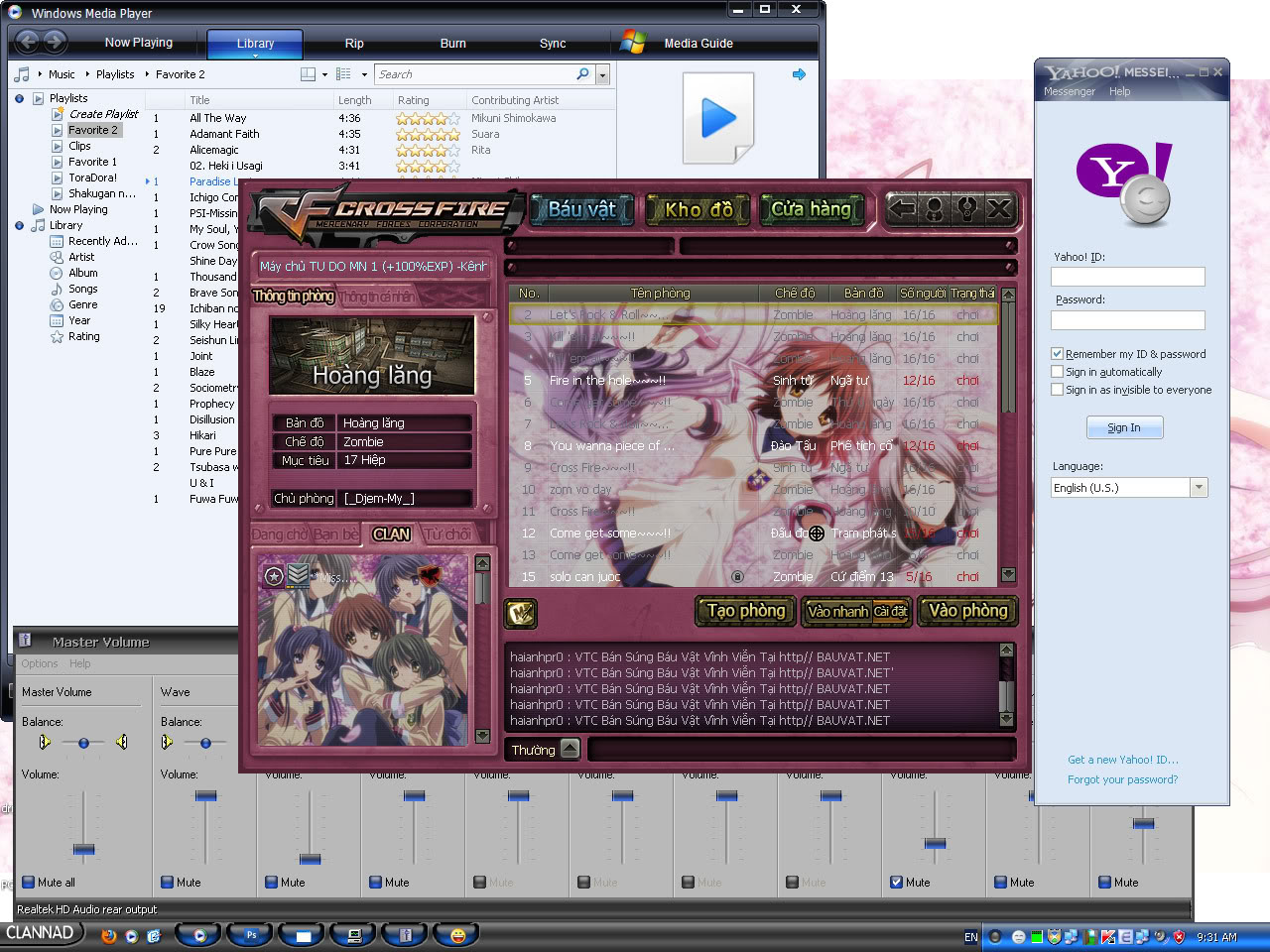The height and width of the screenshot is (952, 1270).
Task: Adjust the Master Volume level slider
Action: coord(83,850)
